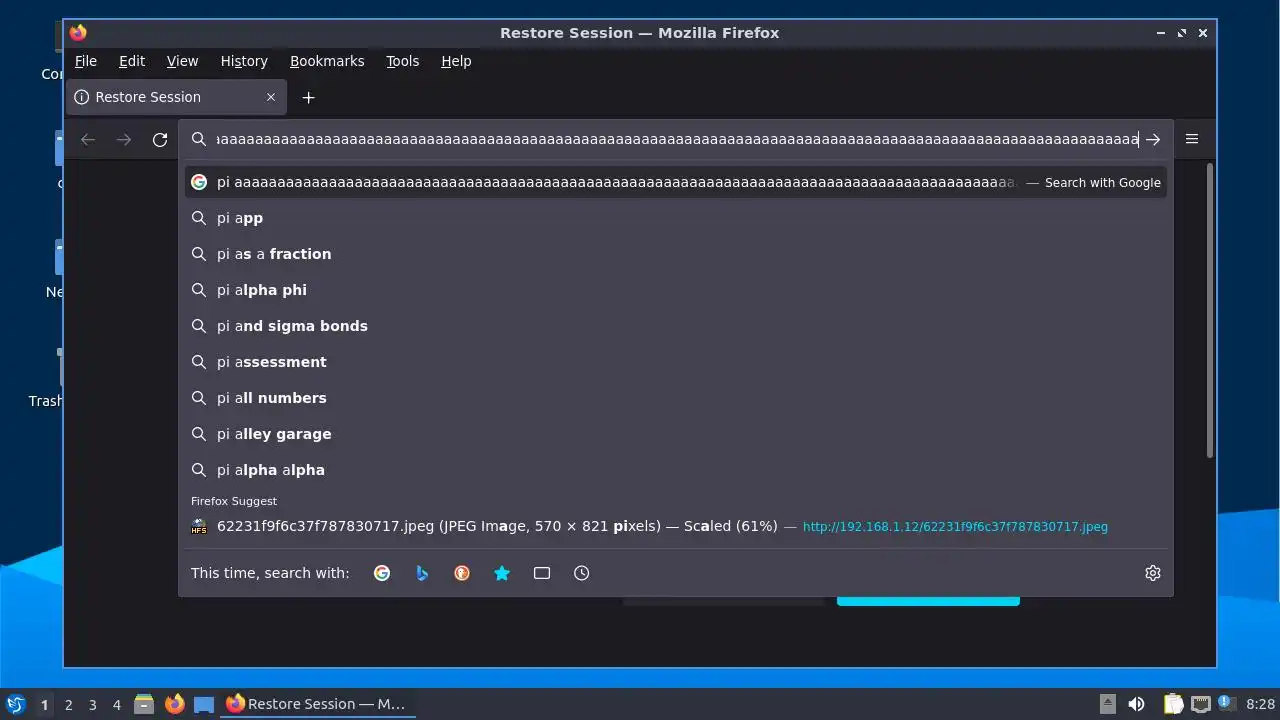Click the magnifier icon in the address bar
Image resolution: width=1280 pixels, height=720 pixels.
199,140
